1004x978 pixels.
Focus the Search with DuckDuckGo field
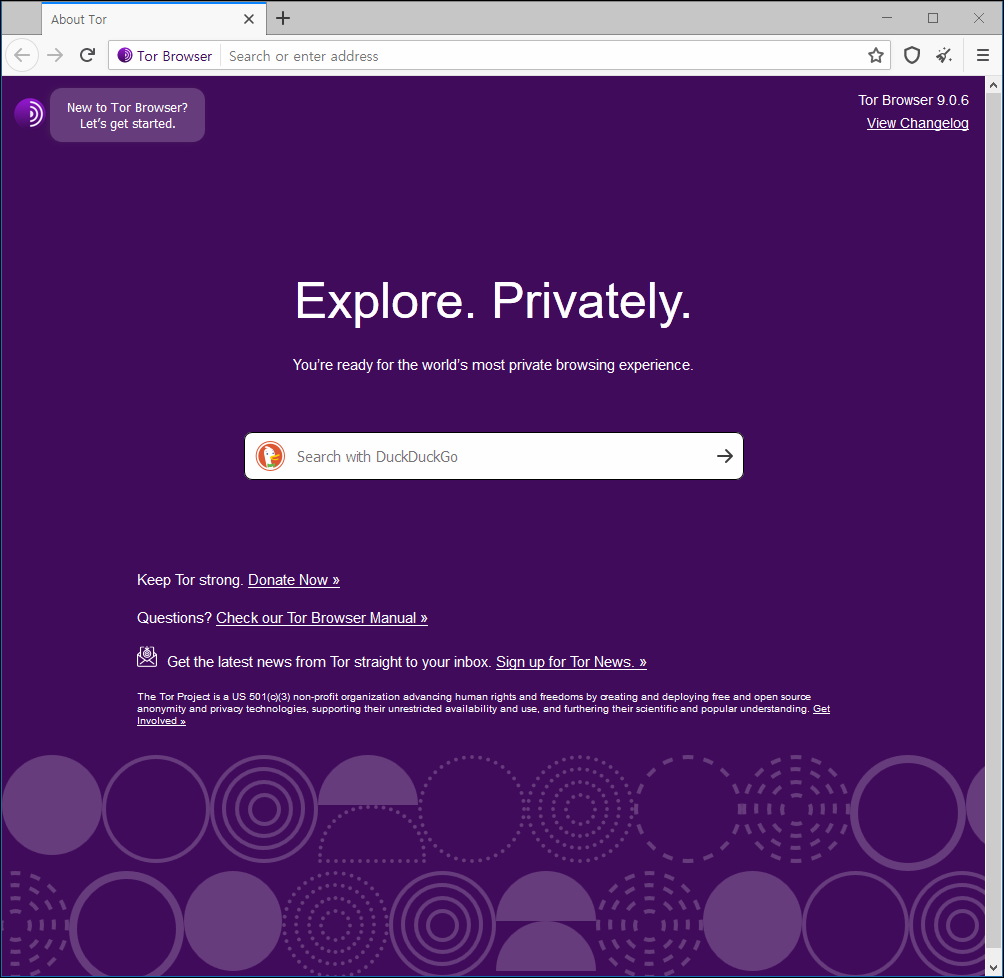click(x=494, y=456)
